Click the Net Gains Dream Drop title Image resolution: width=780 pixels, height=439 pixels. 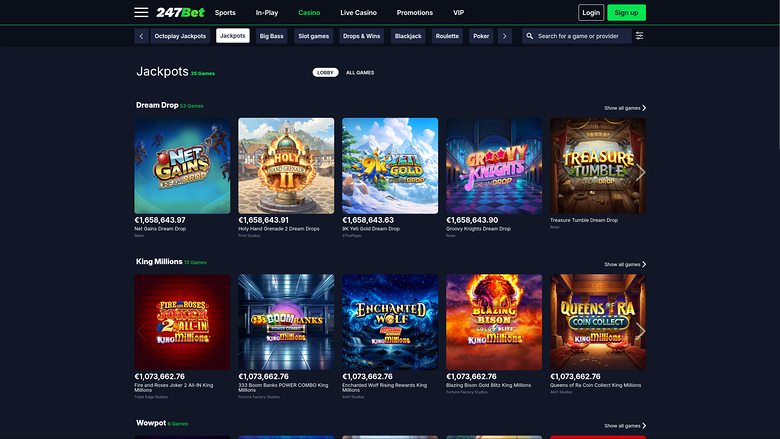coord(160,229)
